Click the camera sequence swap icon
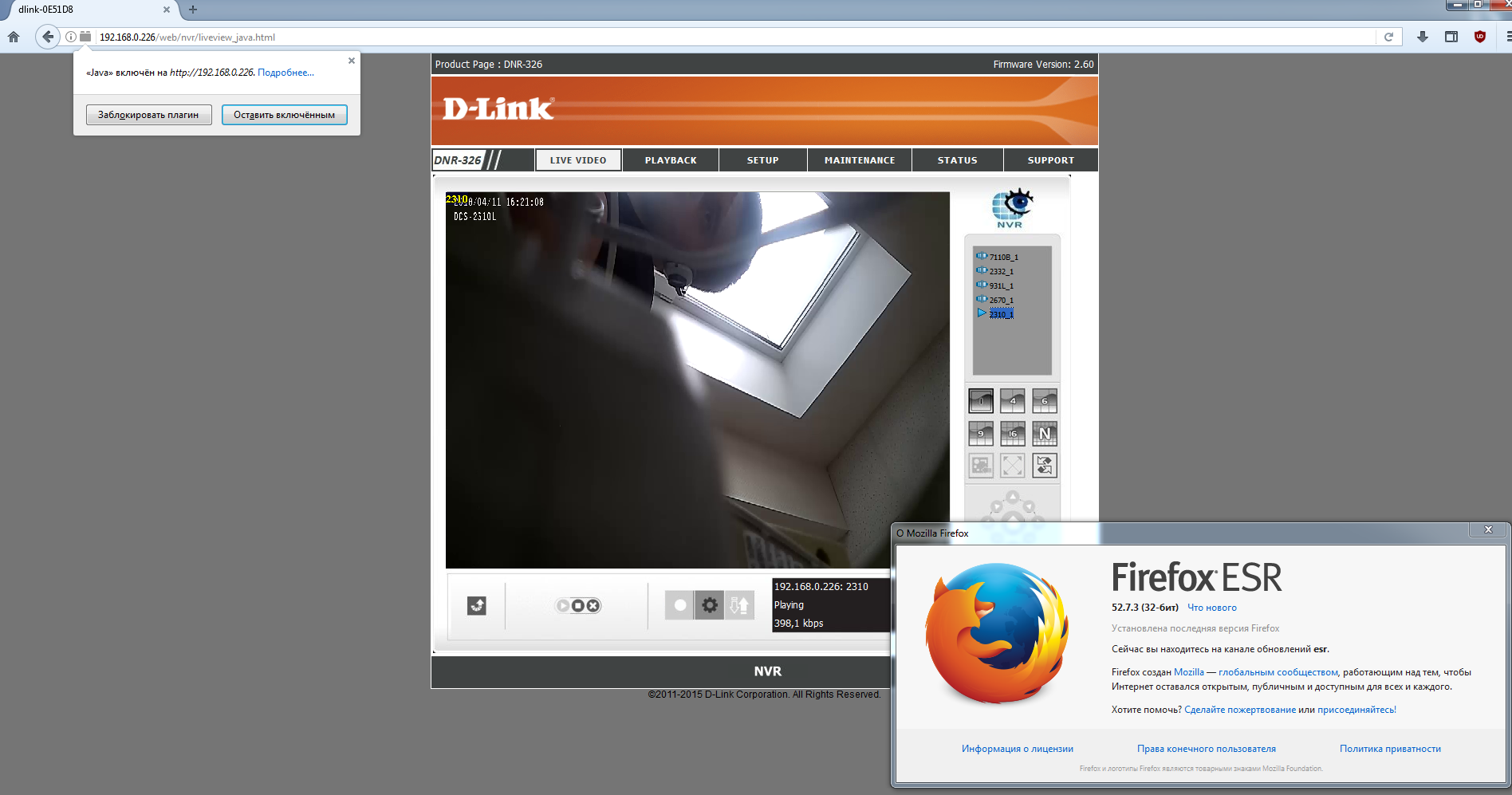 coord(1045,465)
